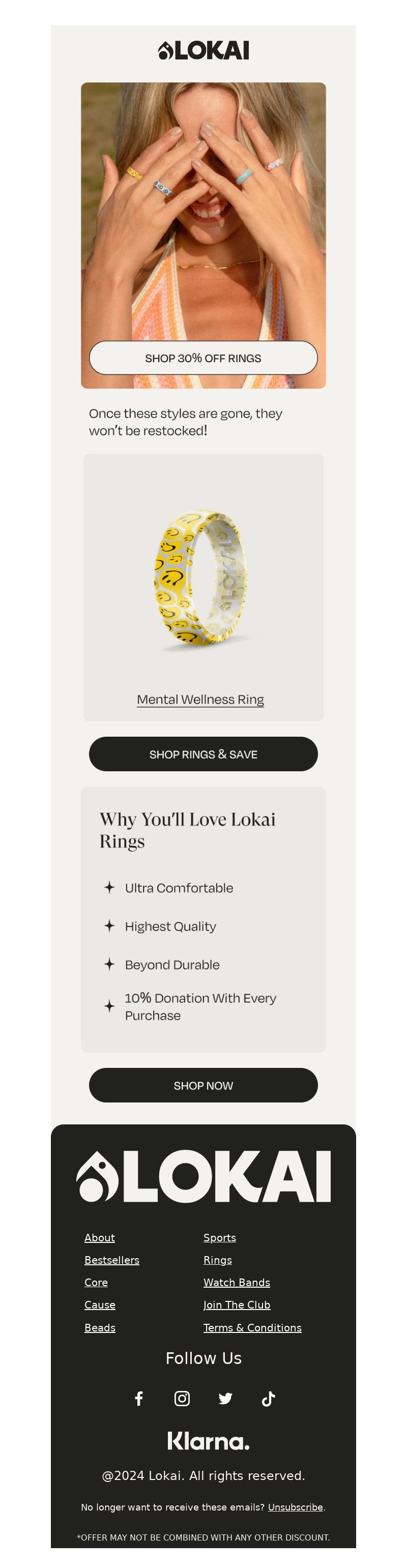Image resolution: width=407 pixels, height=1568 pixels.
Task: Open the Facebook social icon
Action: (139, 1398)
